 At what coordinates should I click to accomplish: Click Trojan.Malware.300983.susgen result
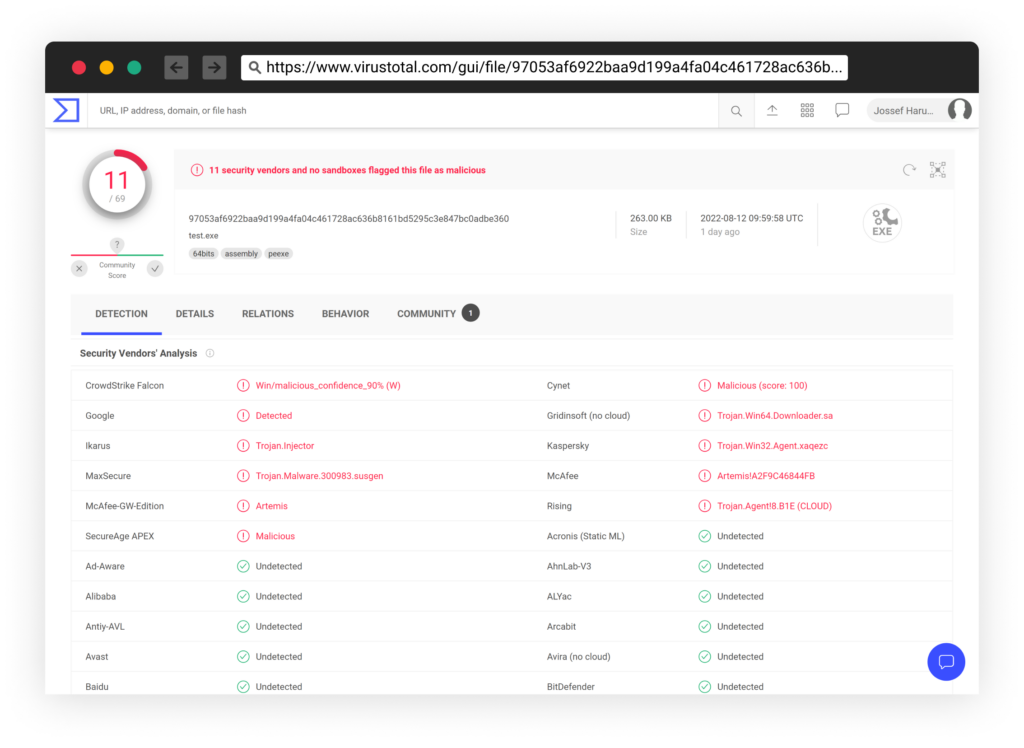click(319, 476)
